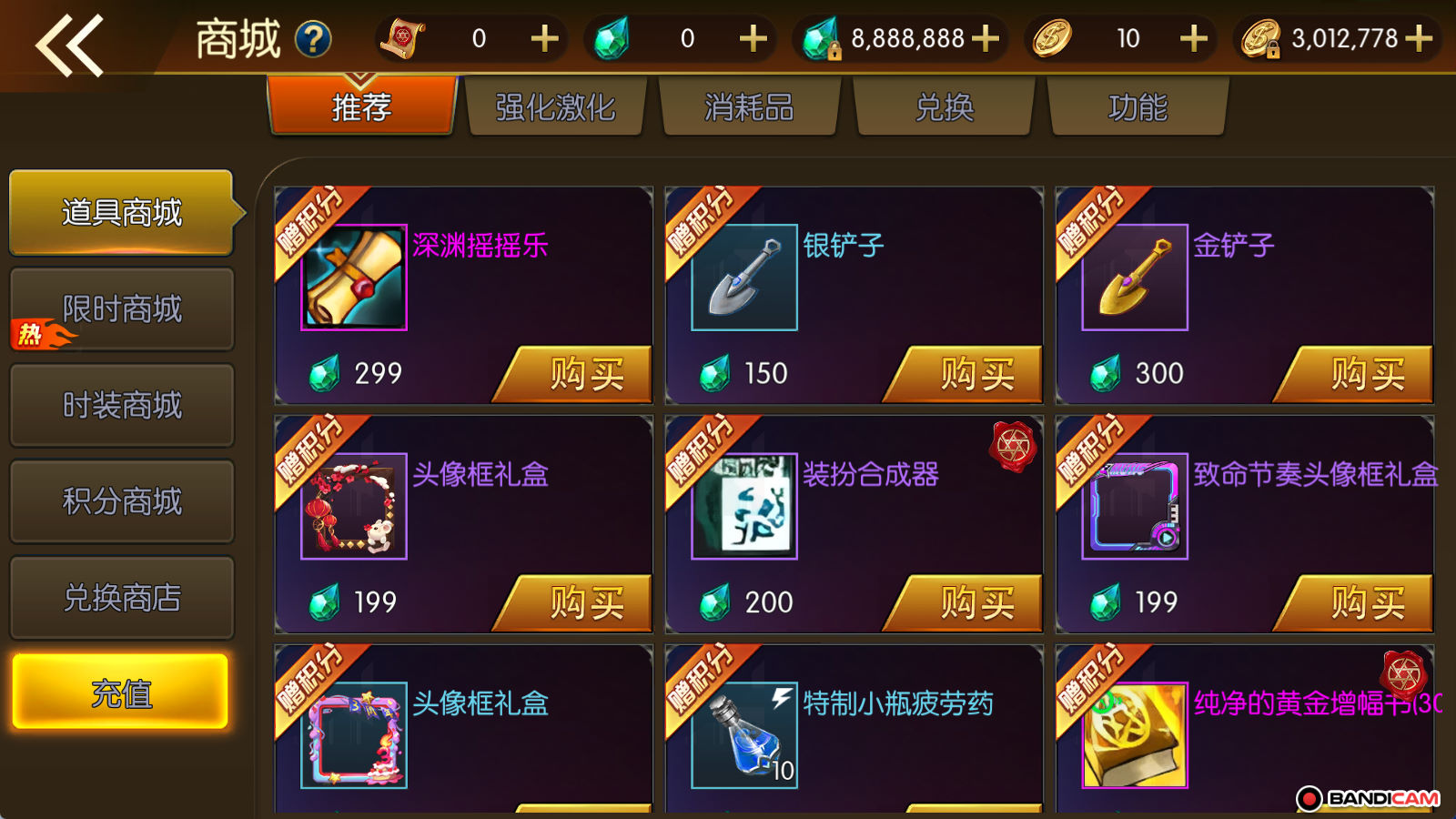Open the 装扮合成器 item icon
Screen dimensions: 1456x819
tap(744, 506)
